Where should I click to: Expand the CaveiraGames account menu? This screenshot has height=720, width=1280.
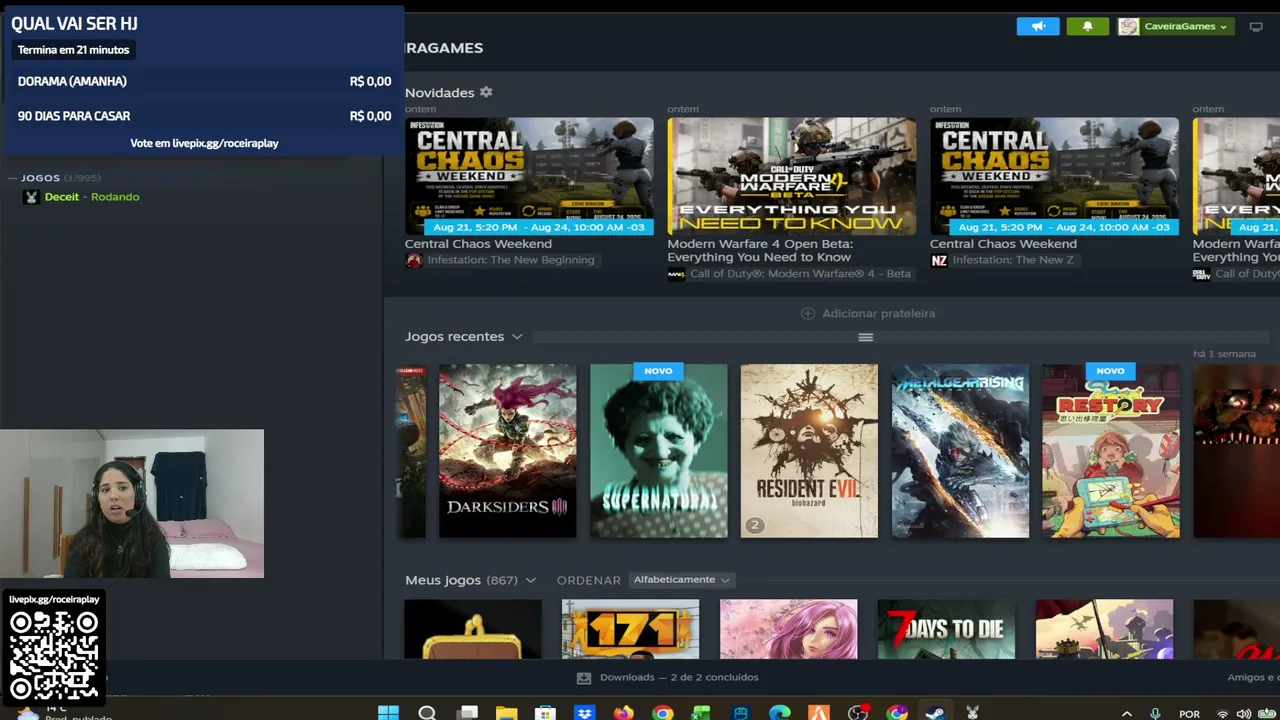pyautogui.click(x=1175, y=27)
